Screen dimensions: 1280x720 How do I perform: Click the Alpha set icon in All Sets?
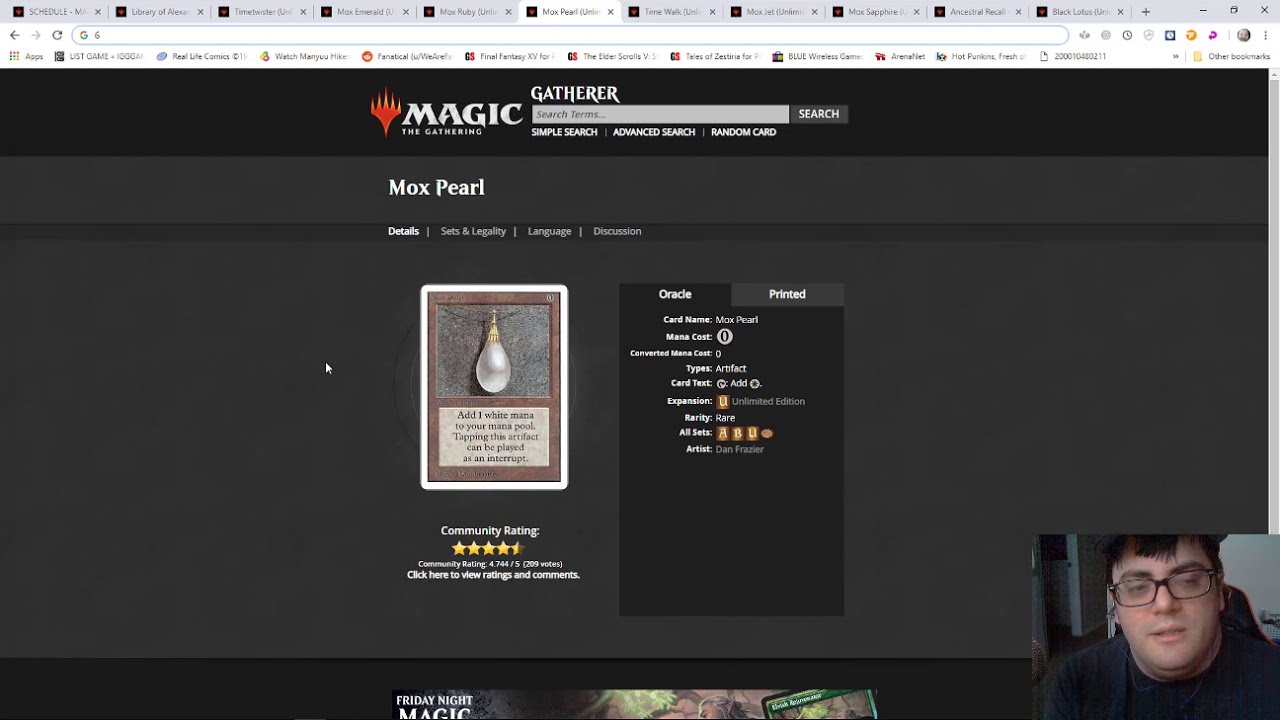pos(722,433)
